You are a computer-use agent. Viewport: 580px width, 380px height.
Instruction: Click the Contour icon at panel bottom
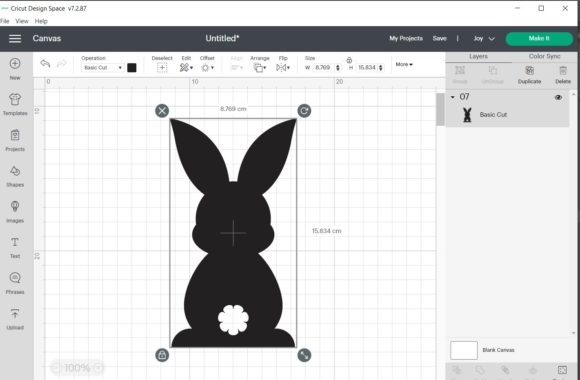[x=562, y=370]
